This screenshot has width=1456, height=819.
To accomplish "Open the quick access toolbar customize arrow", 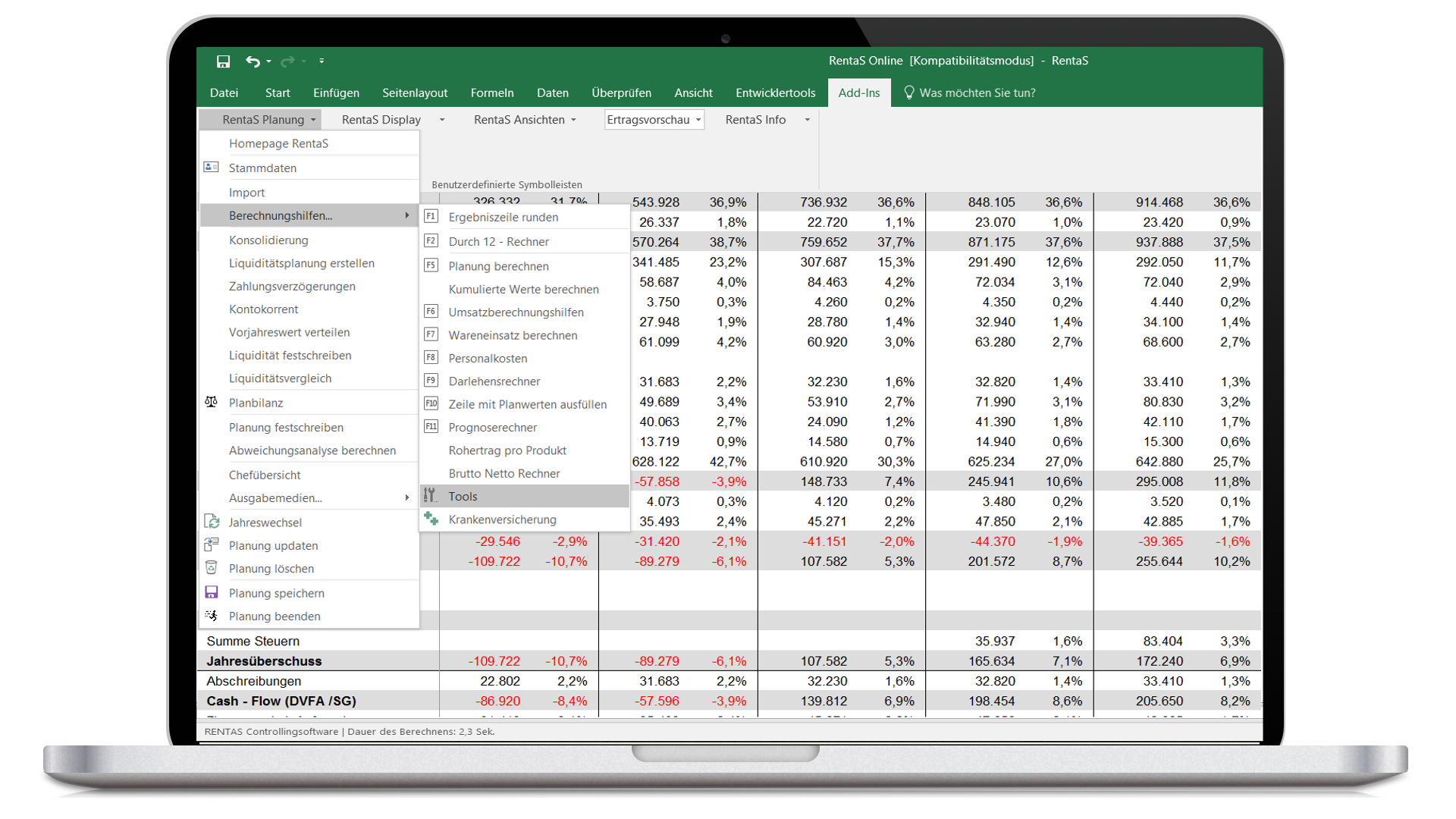I will [x=322, y=61].
